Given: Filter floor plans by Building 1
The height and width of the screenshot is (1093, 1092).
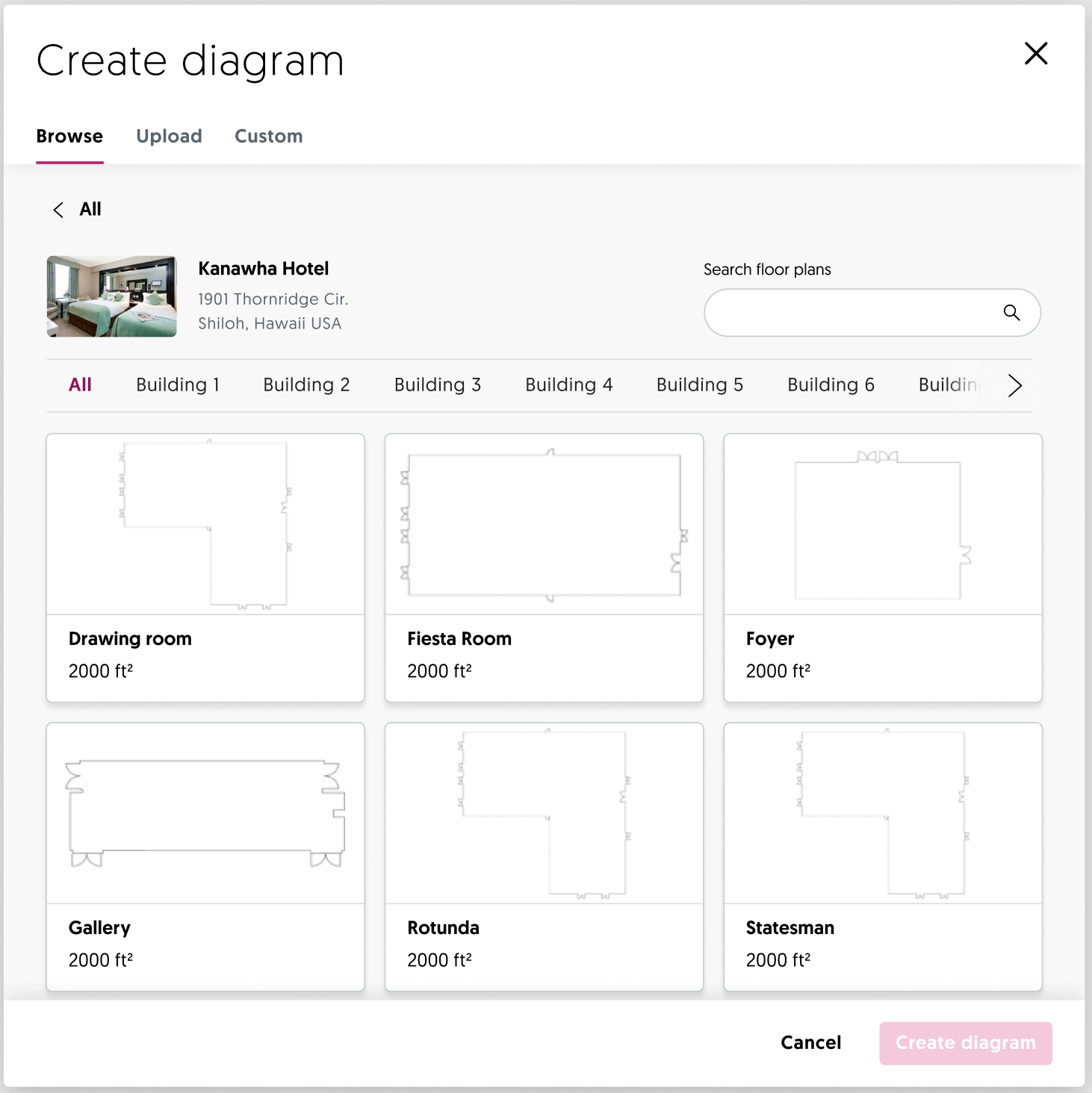Looking at the screenshot, I should tap(178, 384).
